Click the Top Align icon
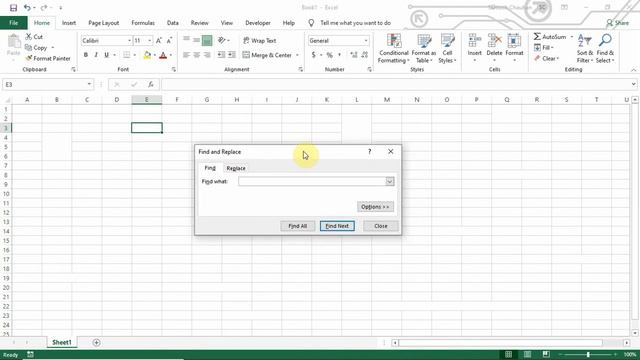This screenshot has height=360, width=640. tap(187, 40)
